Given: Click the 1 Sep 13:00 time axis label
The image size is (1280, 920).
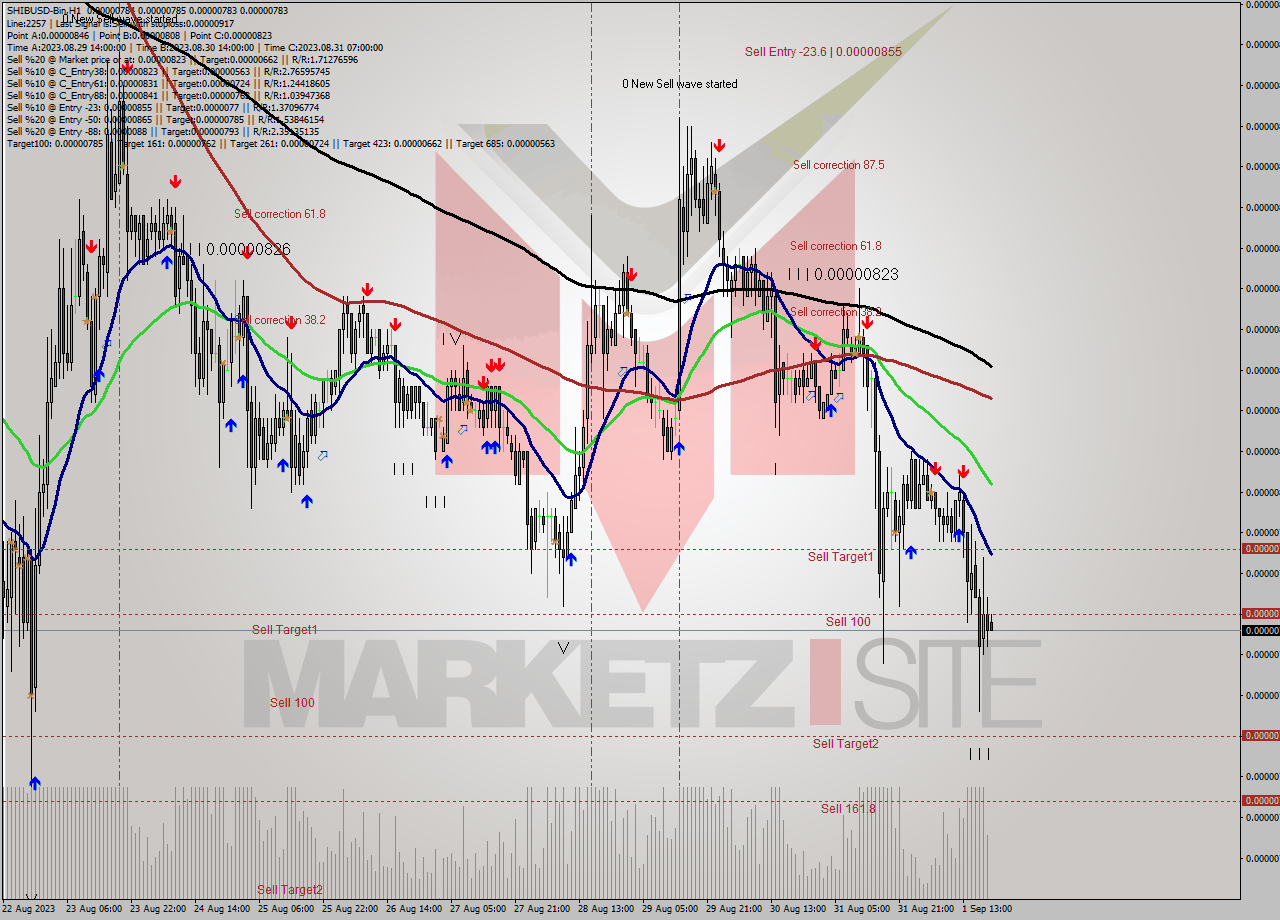Looking at the screenshot, I should 988,909.
